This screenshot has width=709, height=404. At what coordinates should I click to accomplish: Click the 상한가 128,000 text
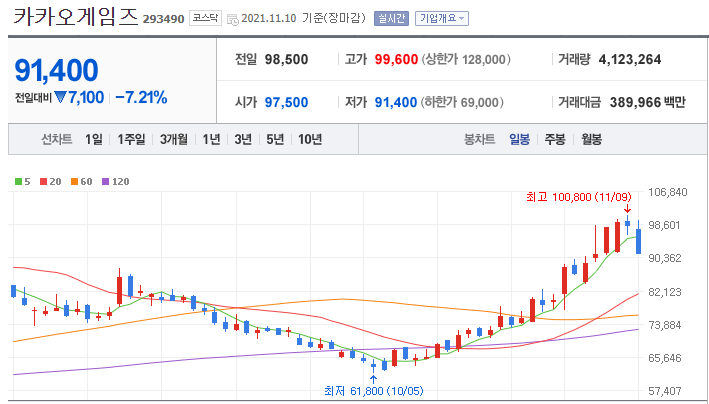[x=466, y=59]
